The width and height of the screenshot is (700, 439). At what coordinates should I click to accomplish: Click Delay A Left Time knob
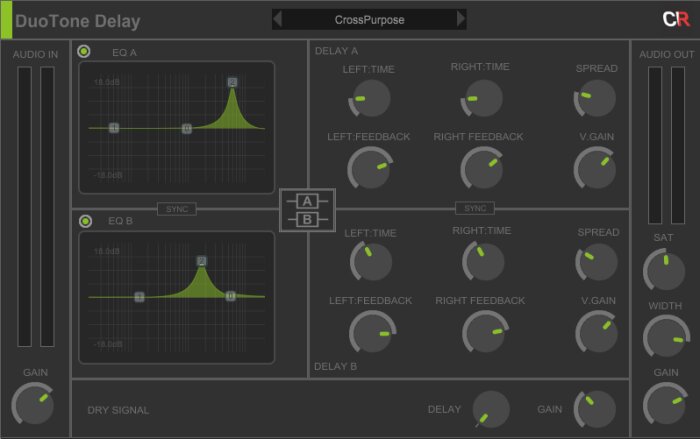(x=370, y=98)
